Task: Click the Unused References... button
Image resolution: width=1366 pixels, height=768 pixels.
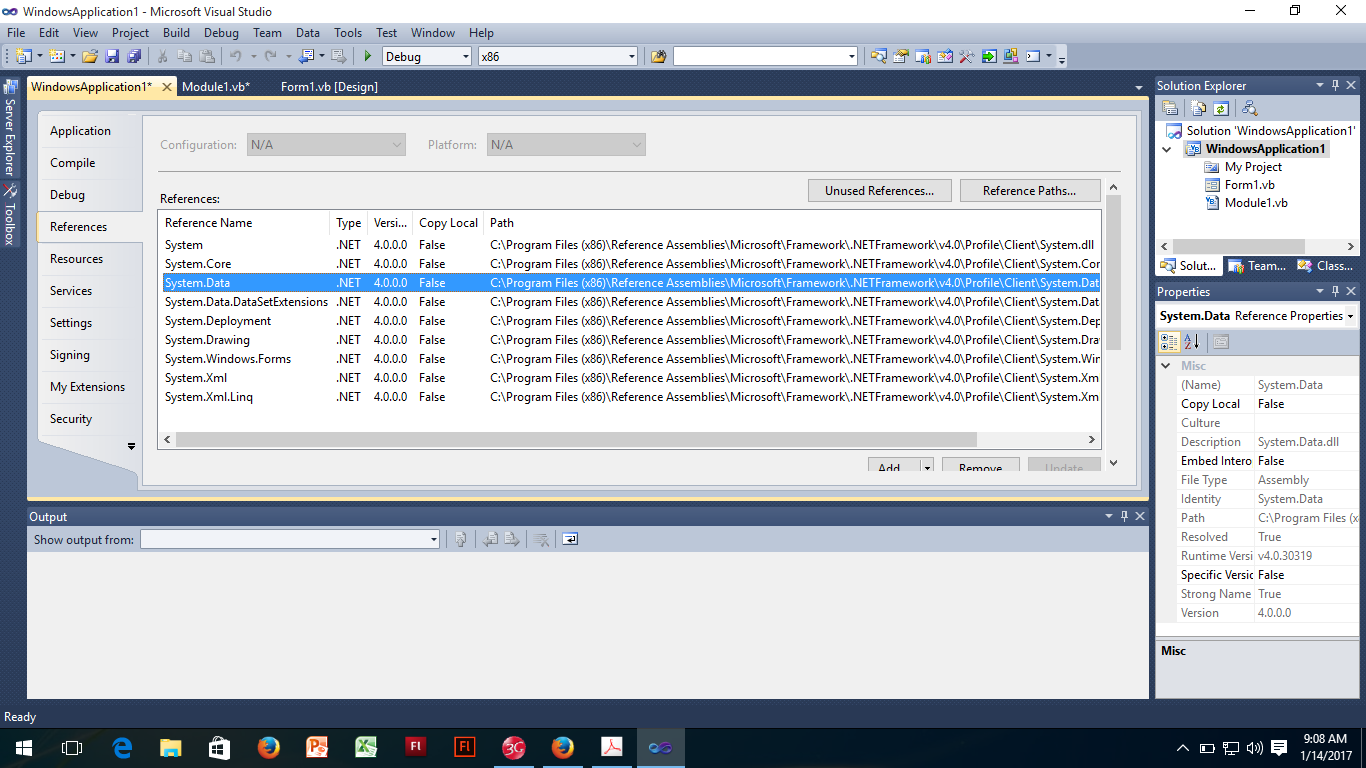Action: click(879, 191)
